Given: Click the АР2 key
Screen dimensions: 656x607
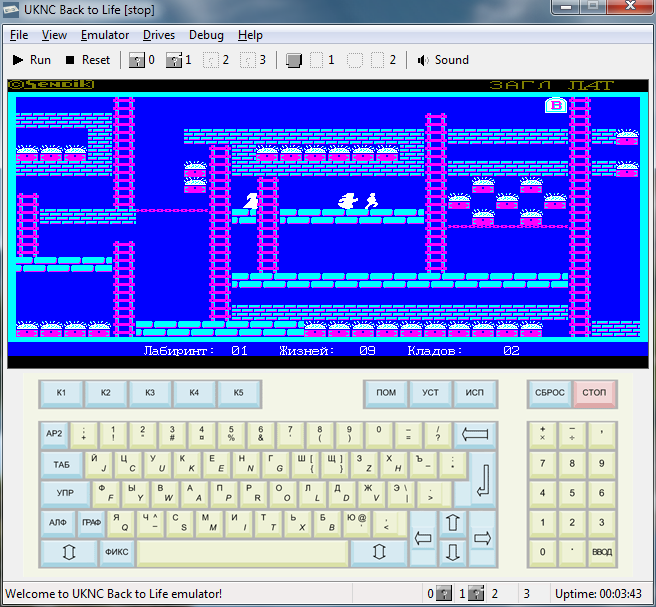Looking at the screenshot, I should [54, 434].
